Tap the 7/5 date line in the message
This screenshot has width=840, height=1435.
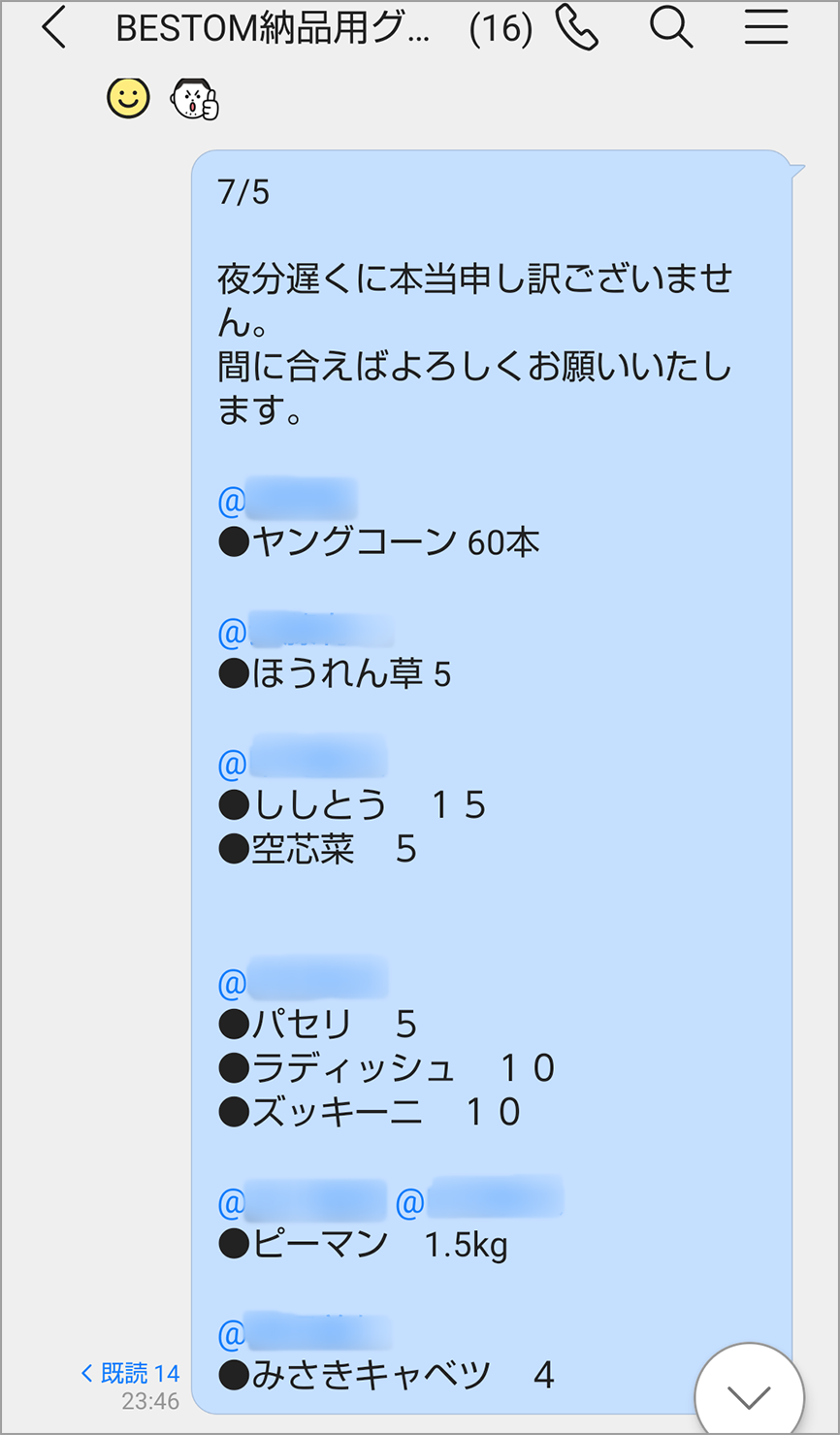244,192
